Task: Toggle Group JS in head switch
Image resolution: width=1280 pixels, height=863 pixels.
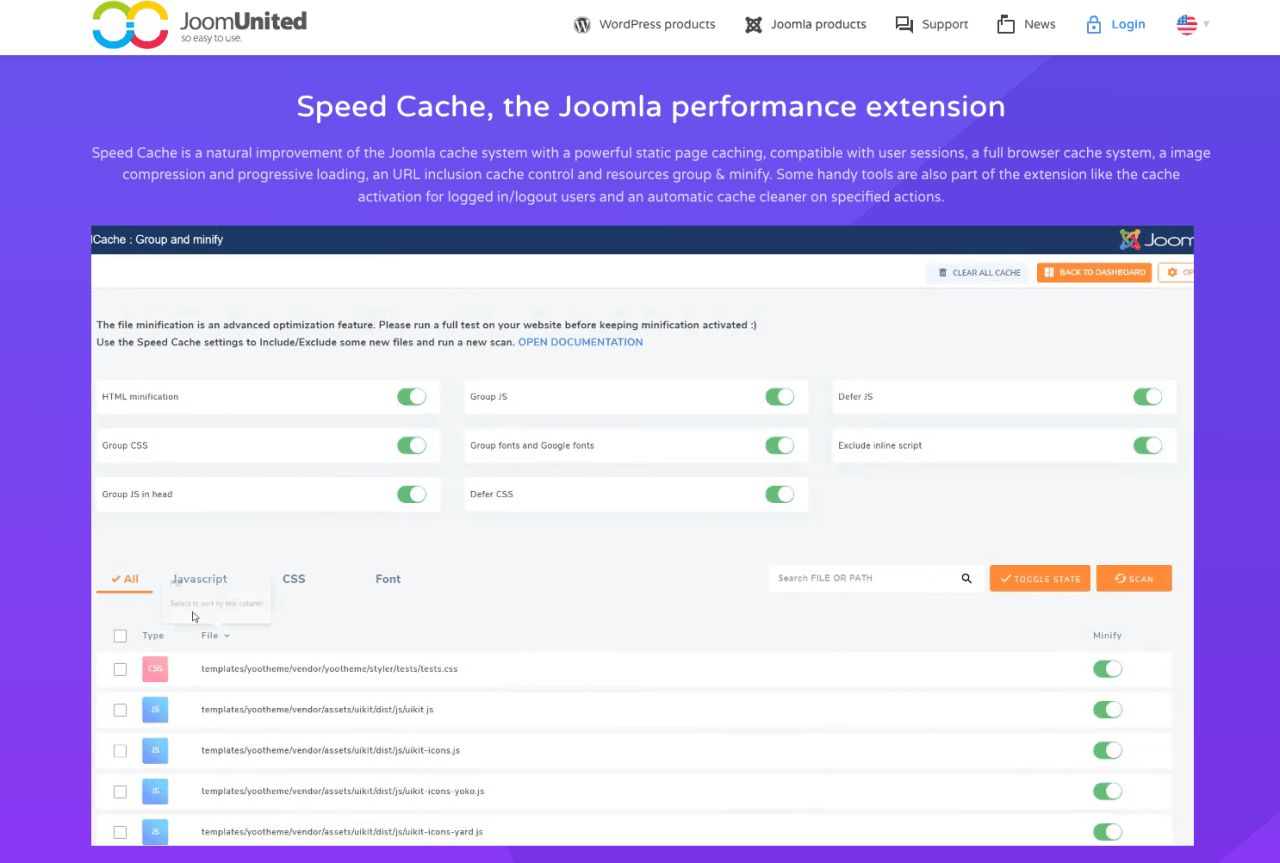Action: (x=412, y=494)
